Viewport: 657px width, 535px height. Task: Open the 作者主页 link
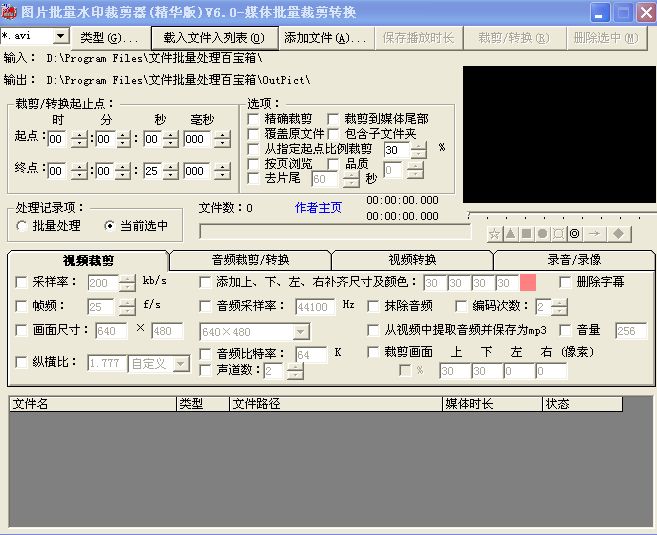318,208
